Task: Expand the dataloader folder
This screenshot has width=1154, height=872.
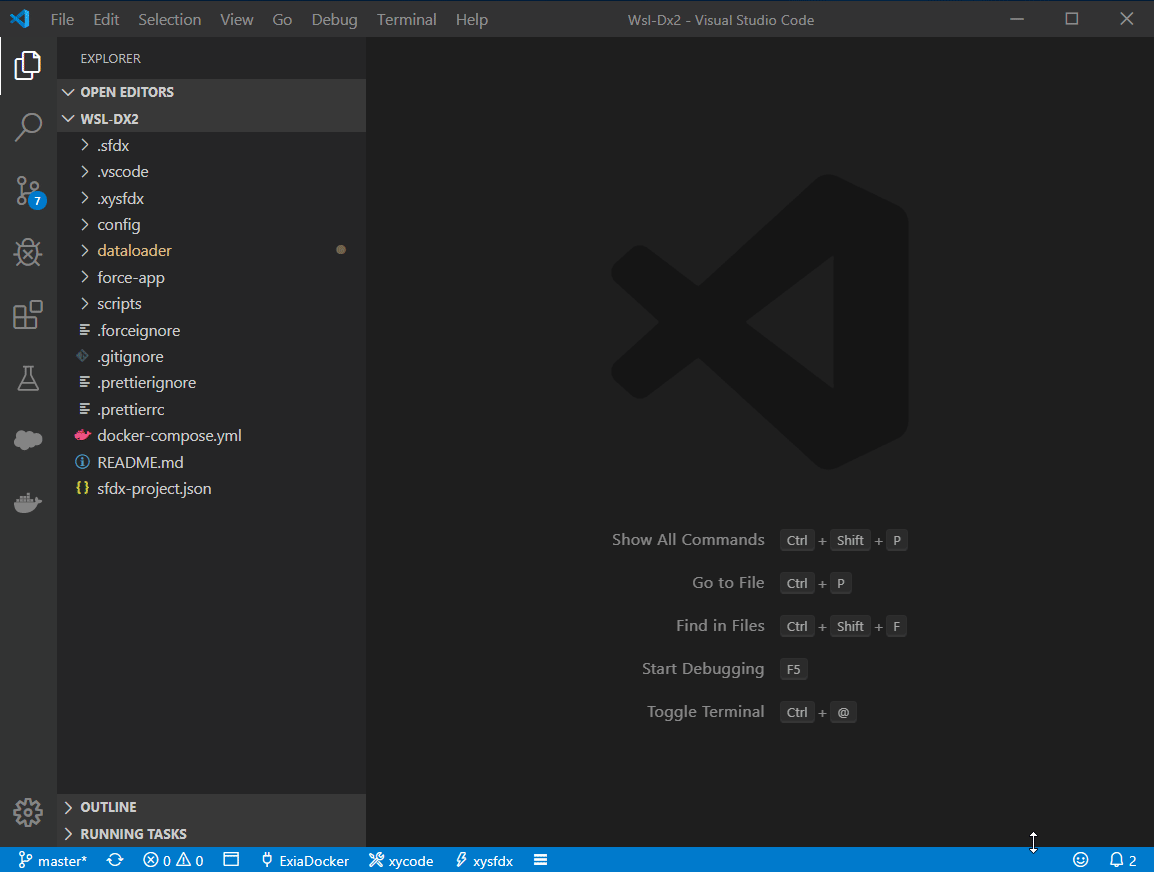Action: tap(211, 250)
